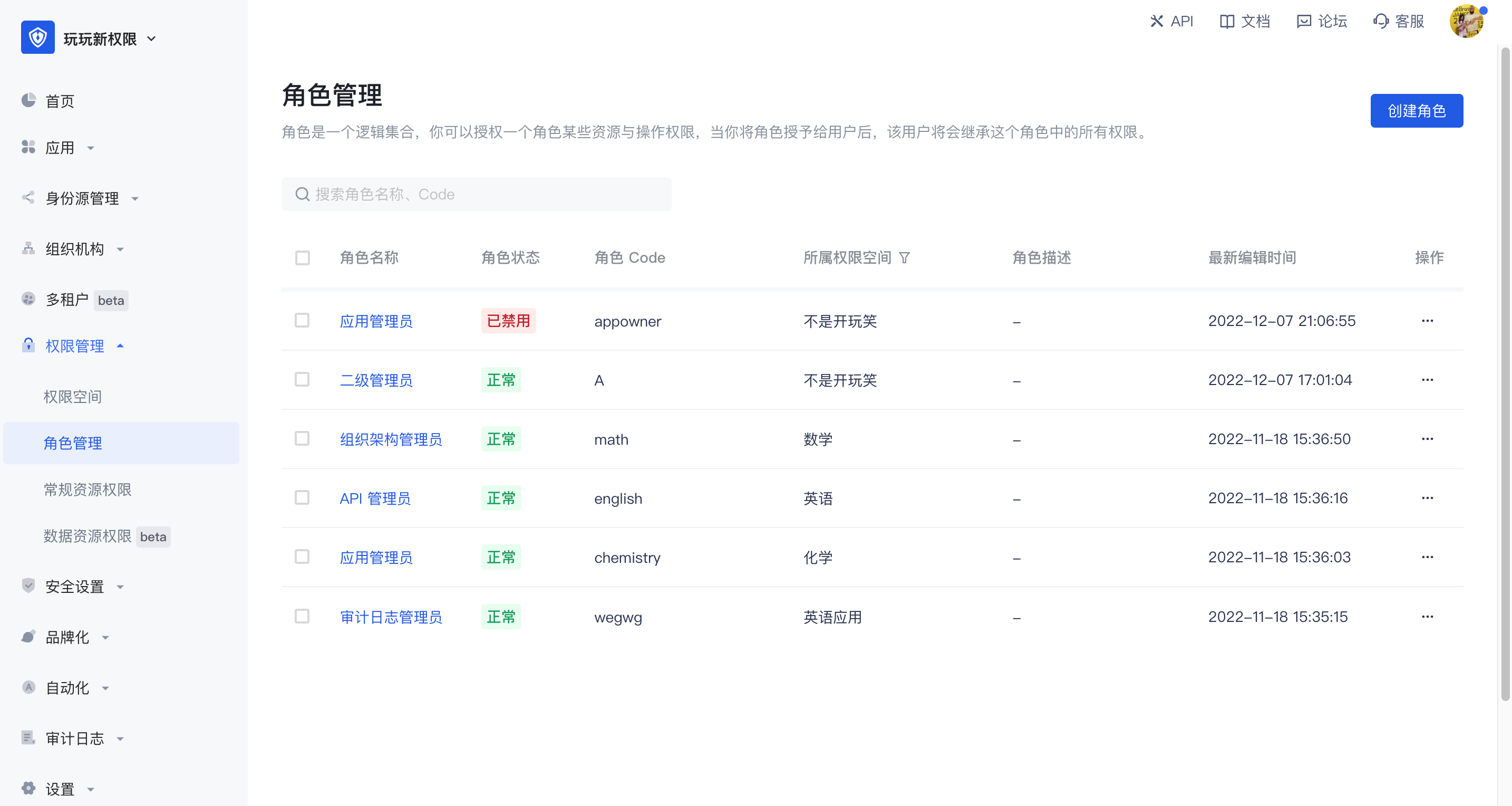Click the API tools icon

pyautogui.click(x=1156, y=21)
